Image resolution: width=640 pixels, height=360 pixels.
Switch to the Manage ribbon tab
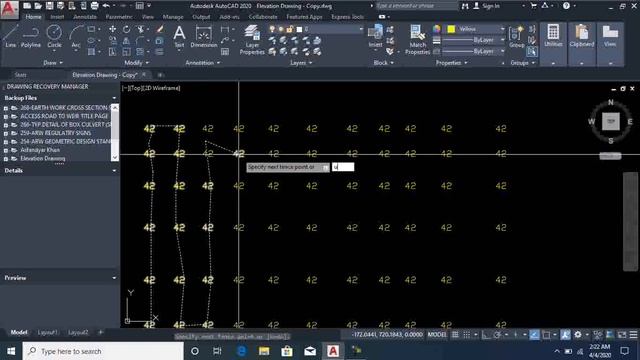[173, 17]
